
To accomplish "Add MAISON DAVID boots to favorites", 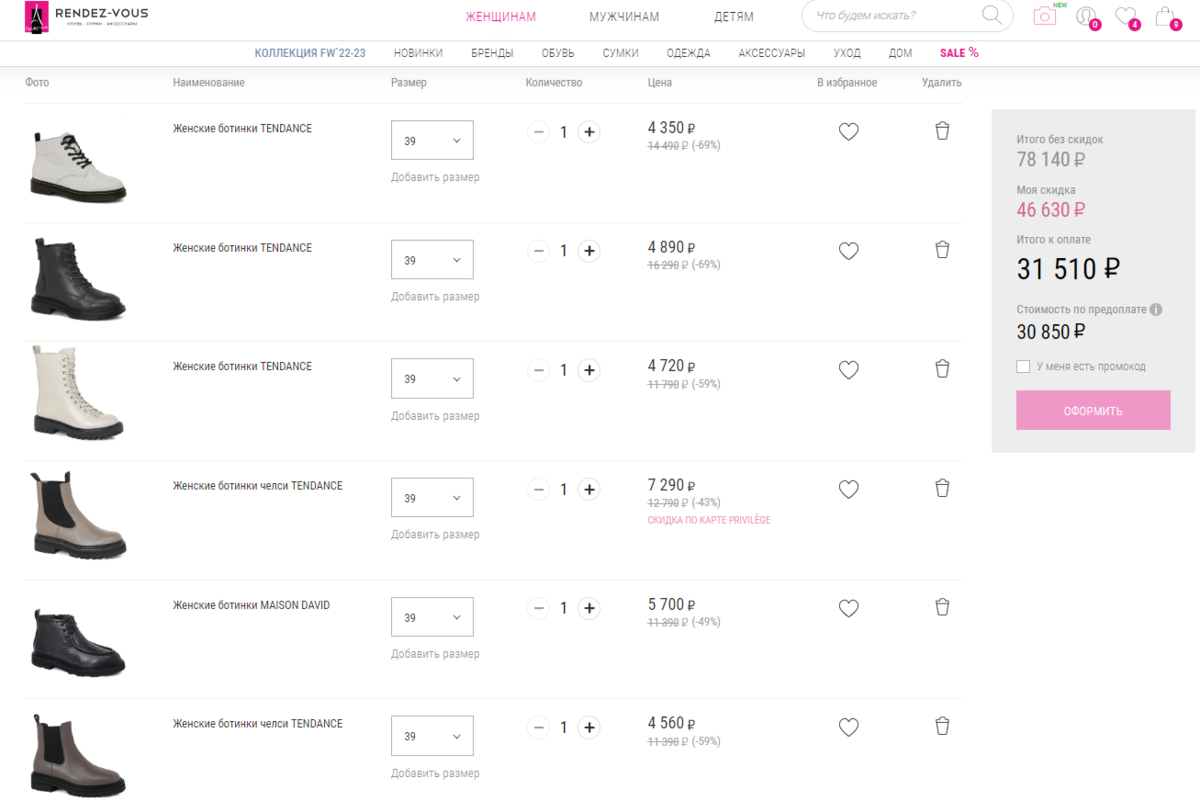I will point(849,608).
